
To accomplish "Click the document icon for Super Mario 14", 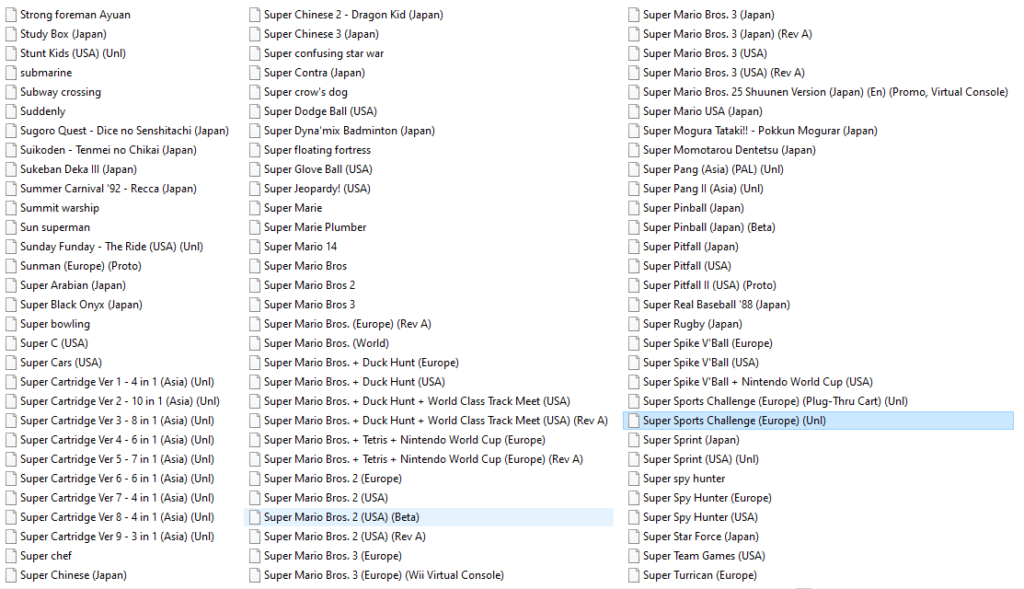I will (x=254, y=247).
